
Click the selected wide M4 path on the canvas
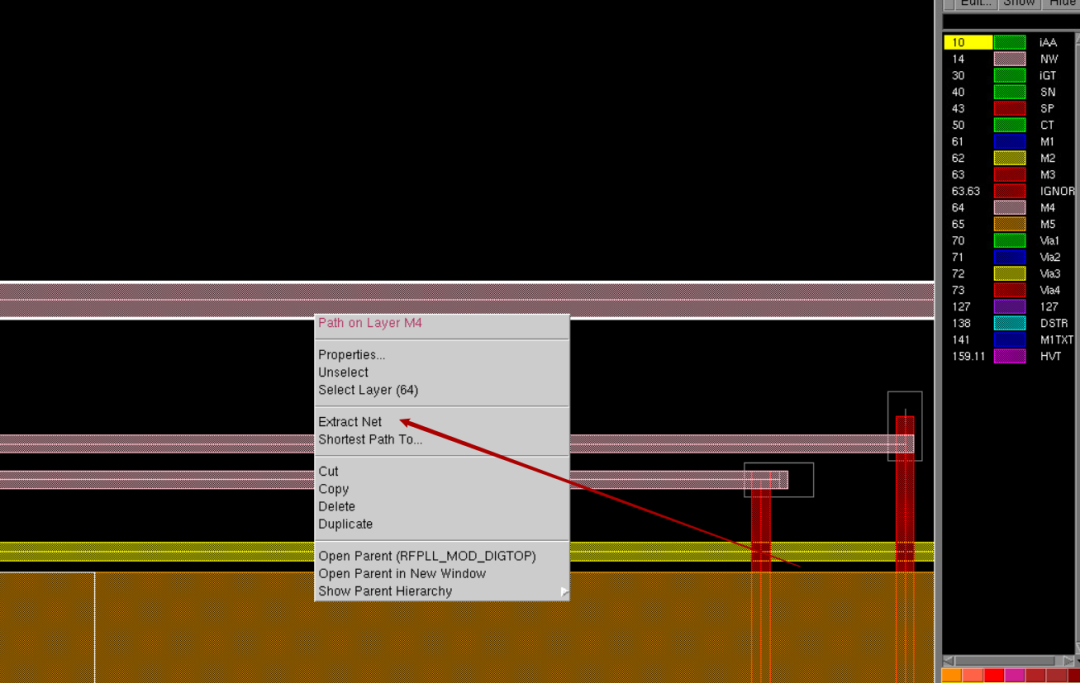(467, 300)
